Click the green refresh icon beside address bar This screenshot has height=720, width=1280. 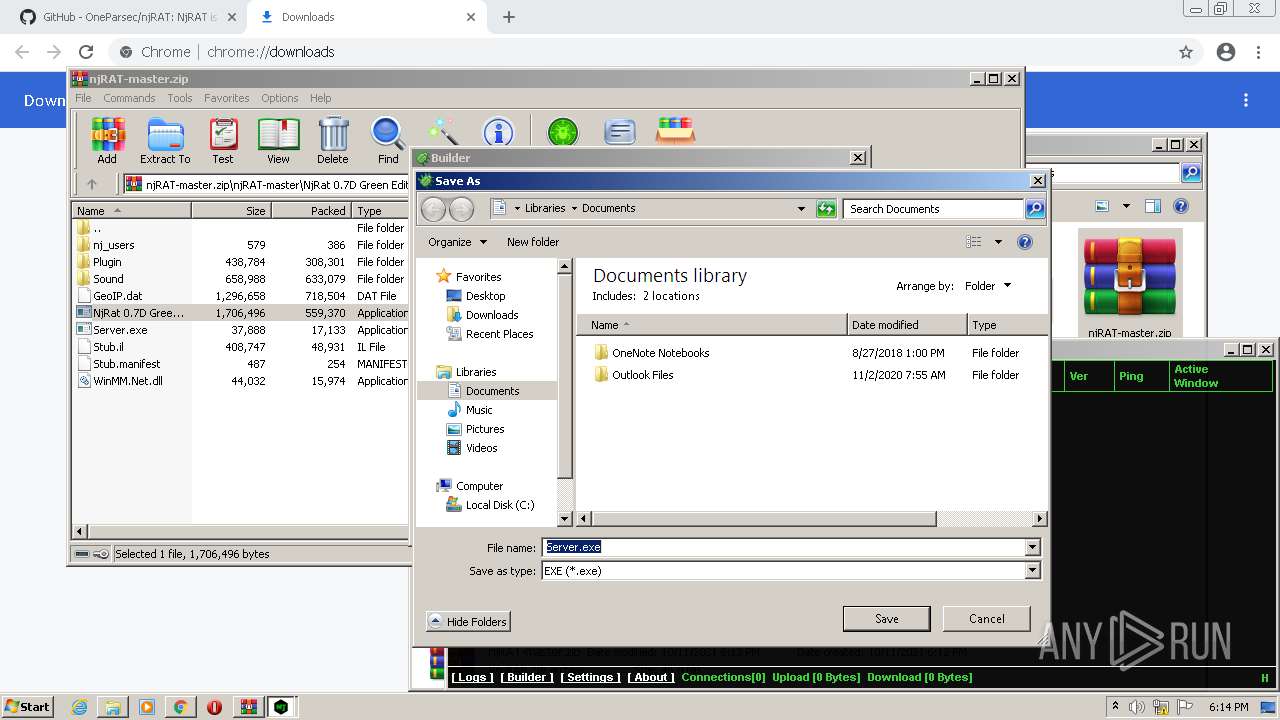[826, 209]
